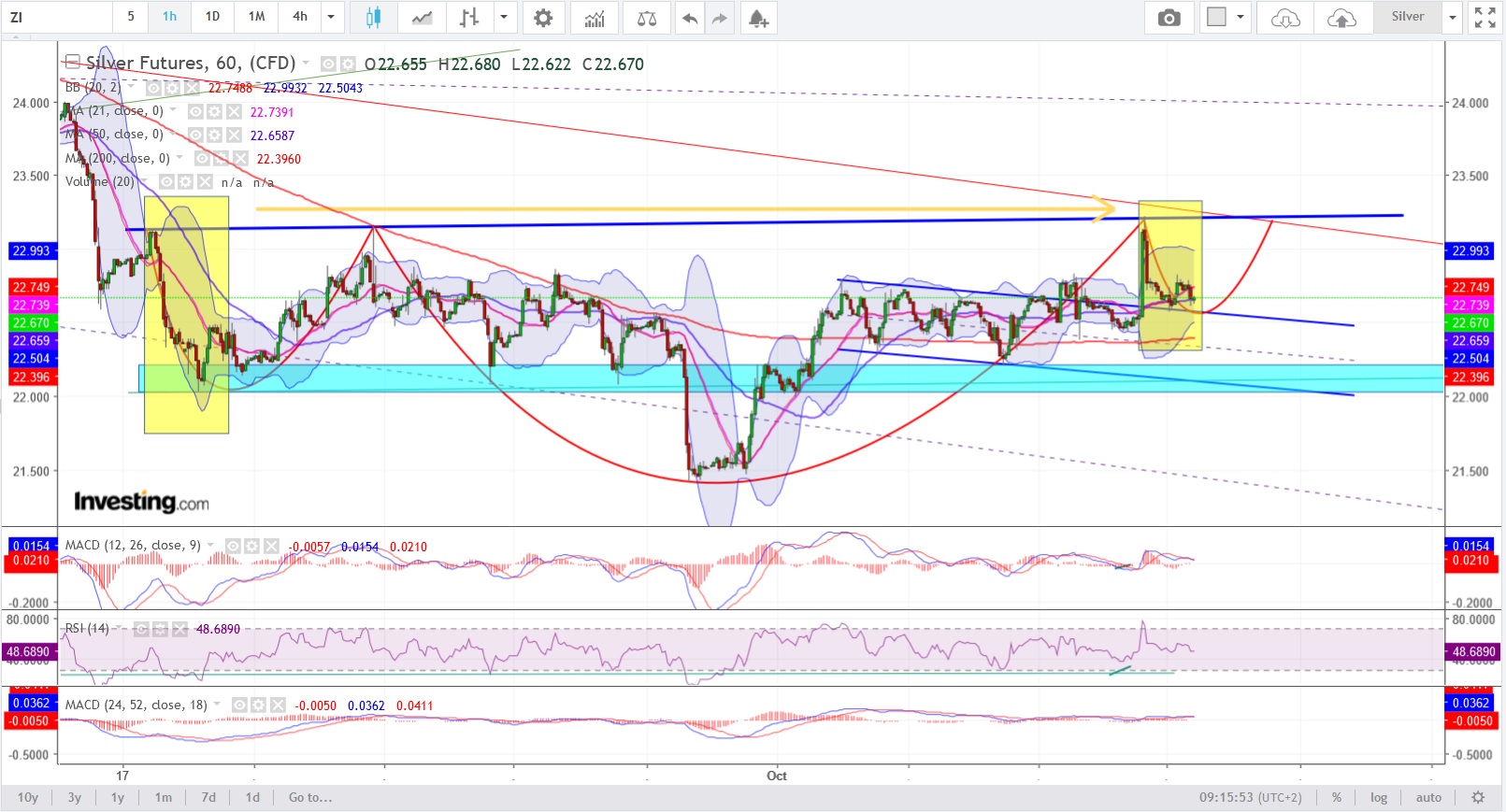Load chart layout from cloud
1506x812 pixels.
(1285, 17)
